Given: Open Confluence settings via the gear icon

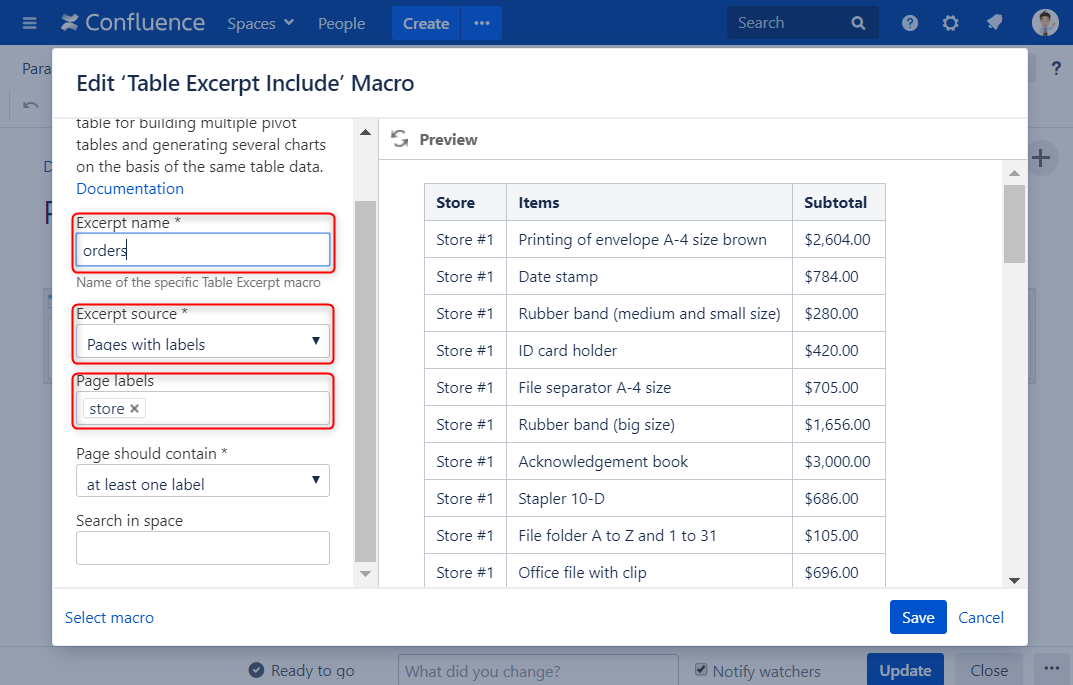Looking at the screenshot, I should pyautogui.click(x=950, y=22).
